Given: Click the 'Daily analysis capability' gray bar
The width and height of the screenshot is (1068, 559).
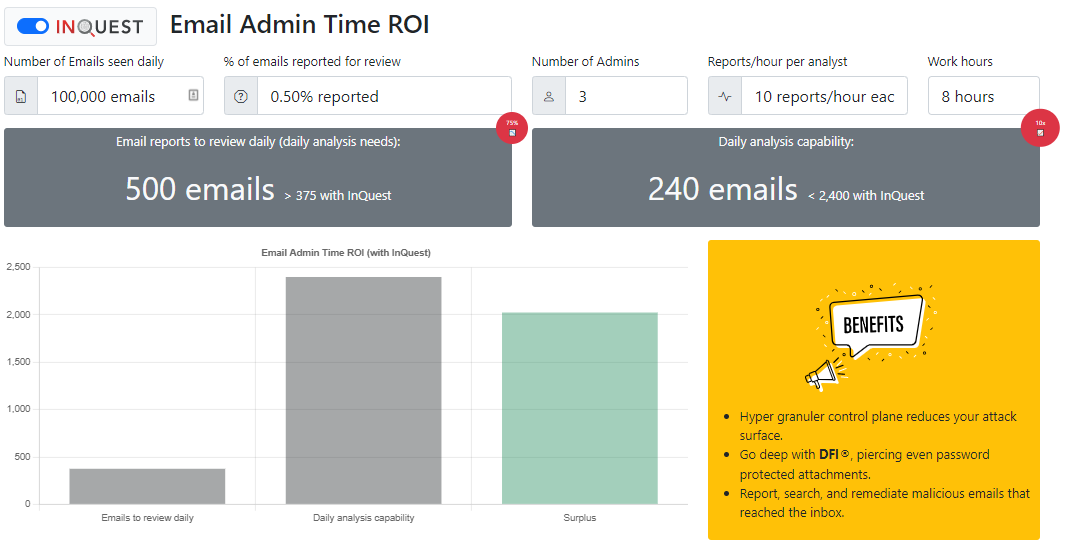Looking at the screenshot, I should (x=364, y=390).
